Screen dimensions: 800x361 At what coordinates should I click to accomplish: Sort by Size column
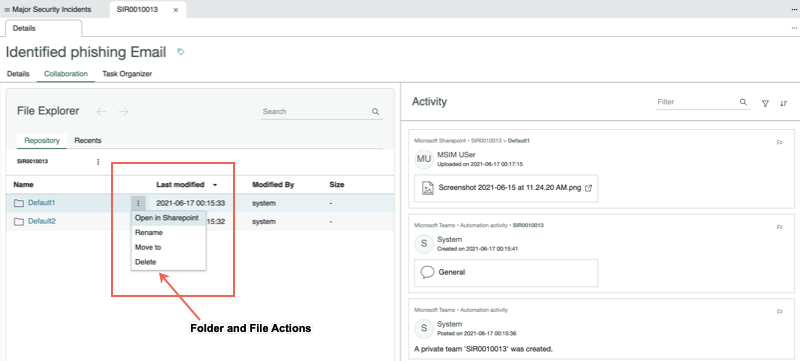point(337,185)
